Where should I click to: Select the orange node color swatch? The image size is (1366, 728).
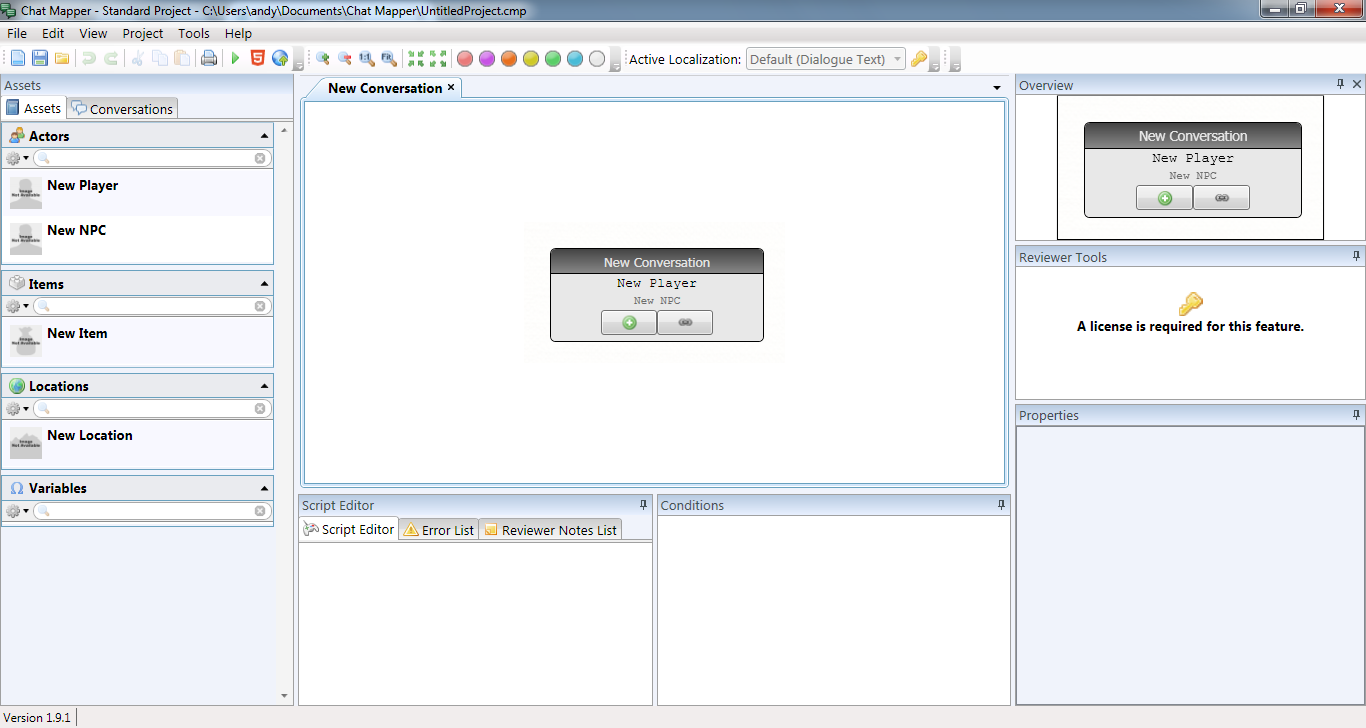click(509, 59)
